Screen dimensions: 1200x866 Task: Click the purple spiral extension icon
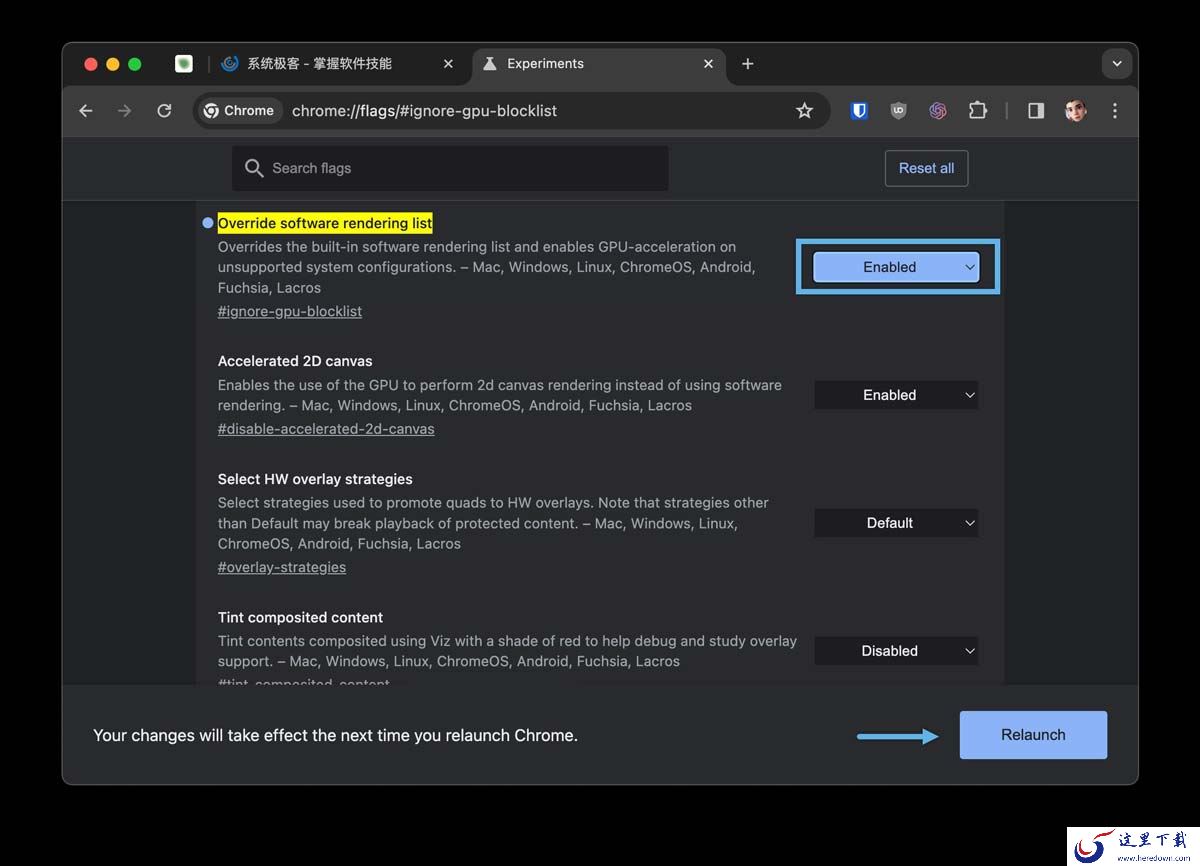[938, 111]
